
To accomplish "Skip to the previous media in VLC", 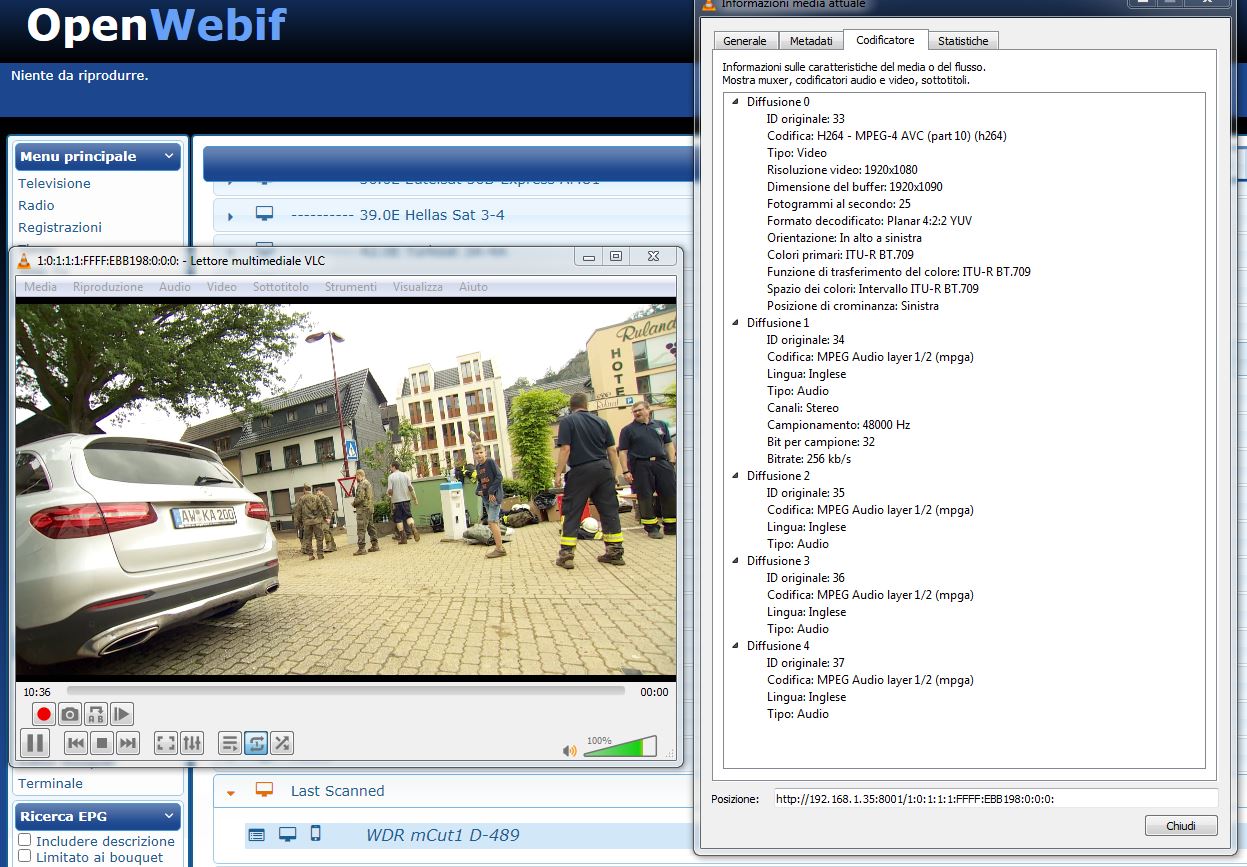I will (x=76, y=743).
